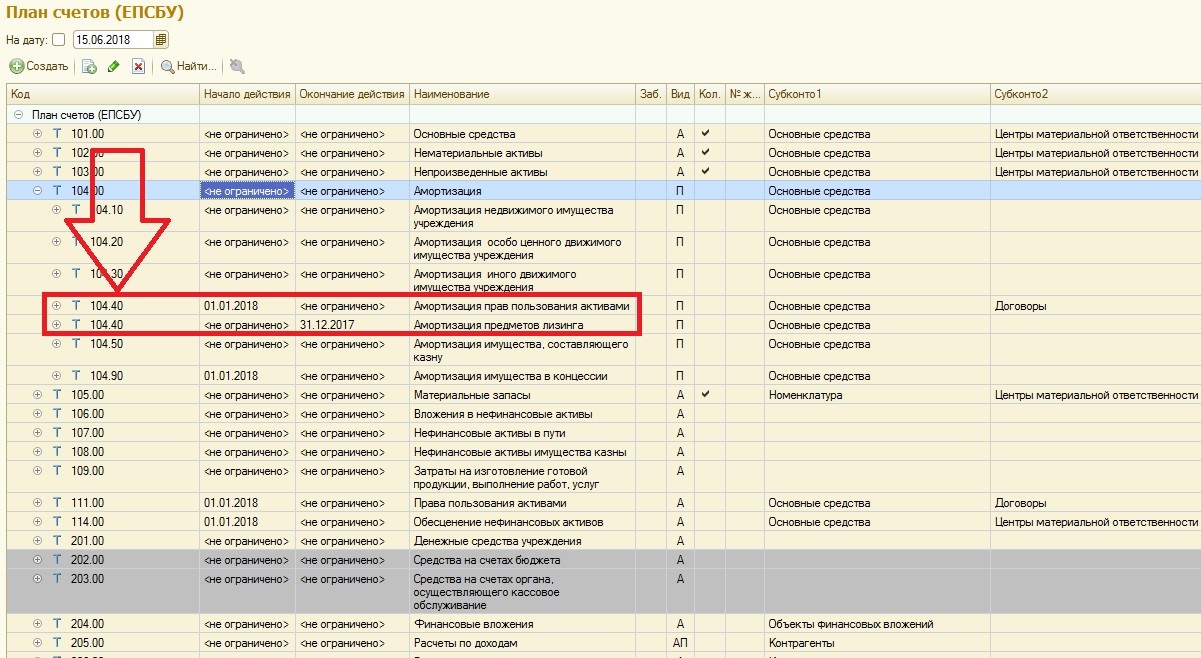Click the date input field 15.06.2018
Viewport: 1201px width, 658px height.
point(113,40)
